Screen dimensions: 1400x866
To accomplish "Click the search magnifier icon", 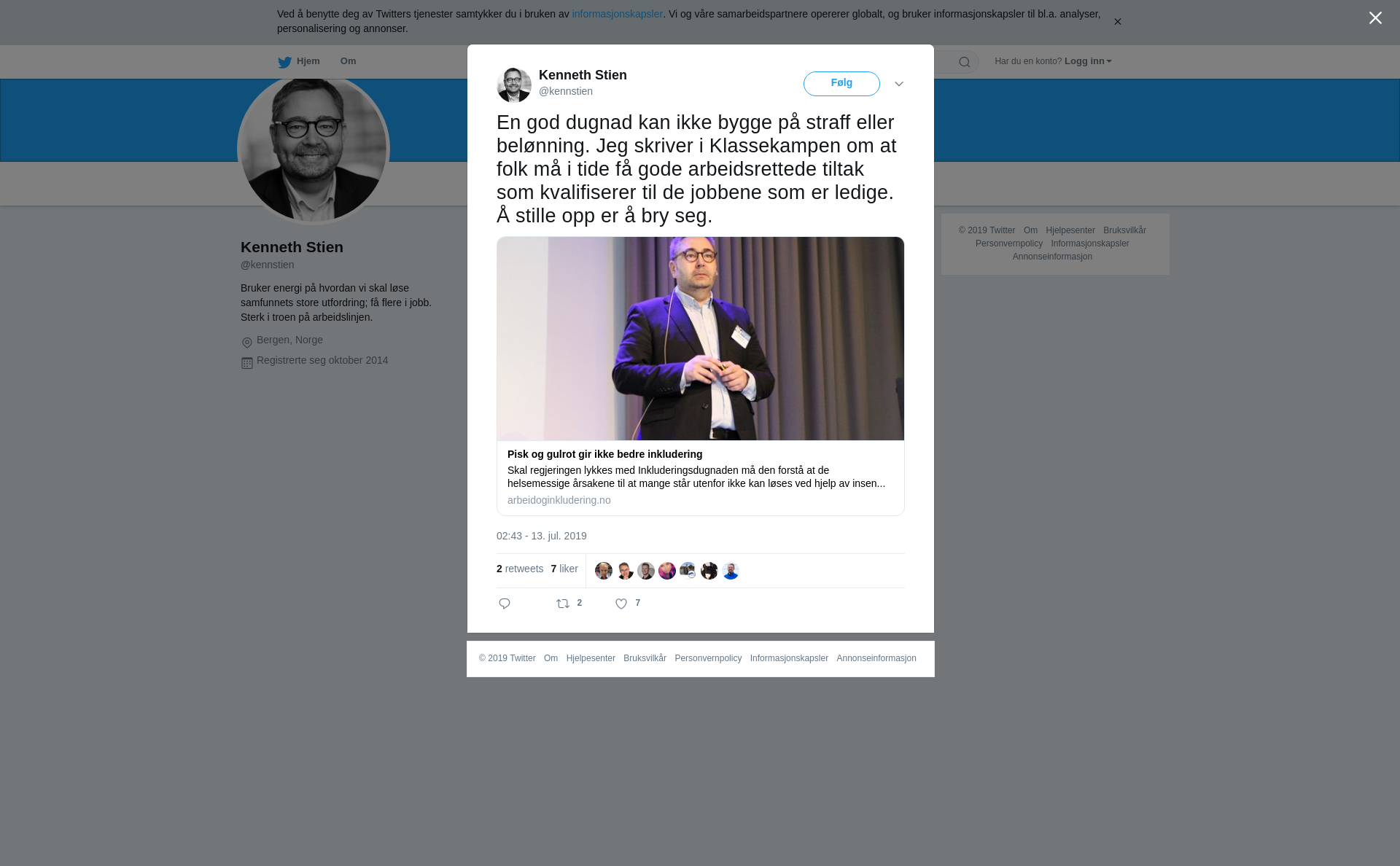I will [965, 62].
